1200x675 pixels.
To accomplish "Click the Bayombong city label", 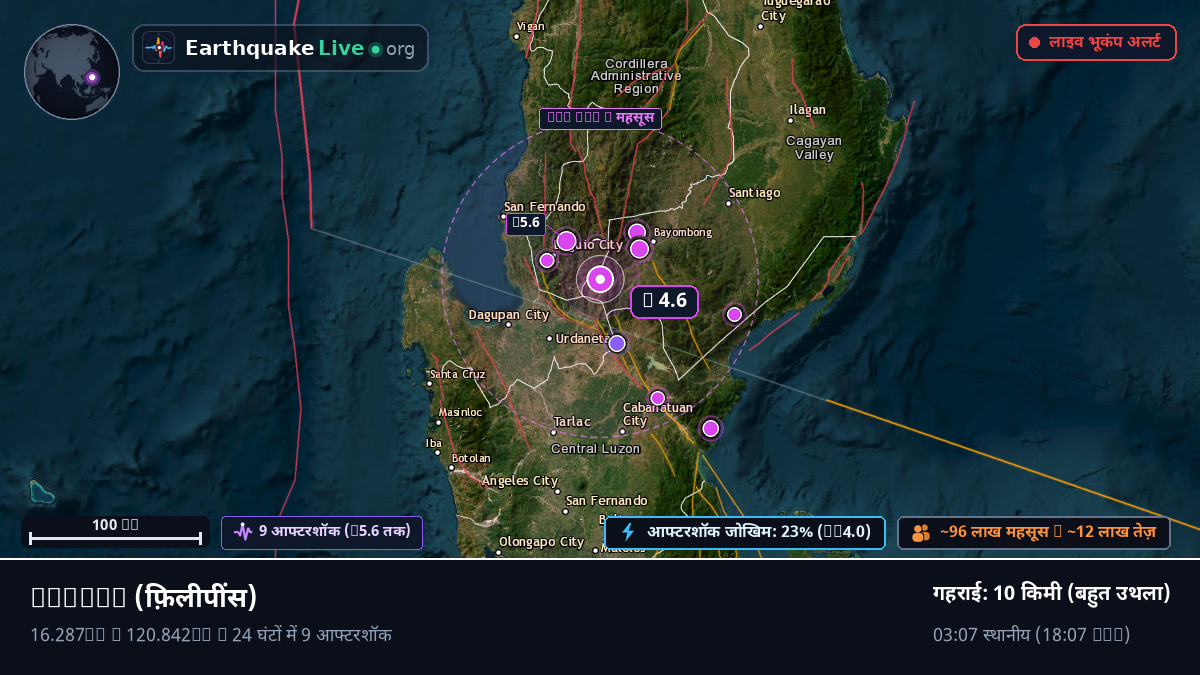I will [683, 233].
